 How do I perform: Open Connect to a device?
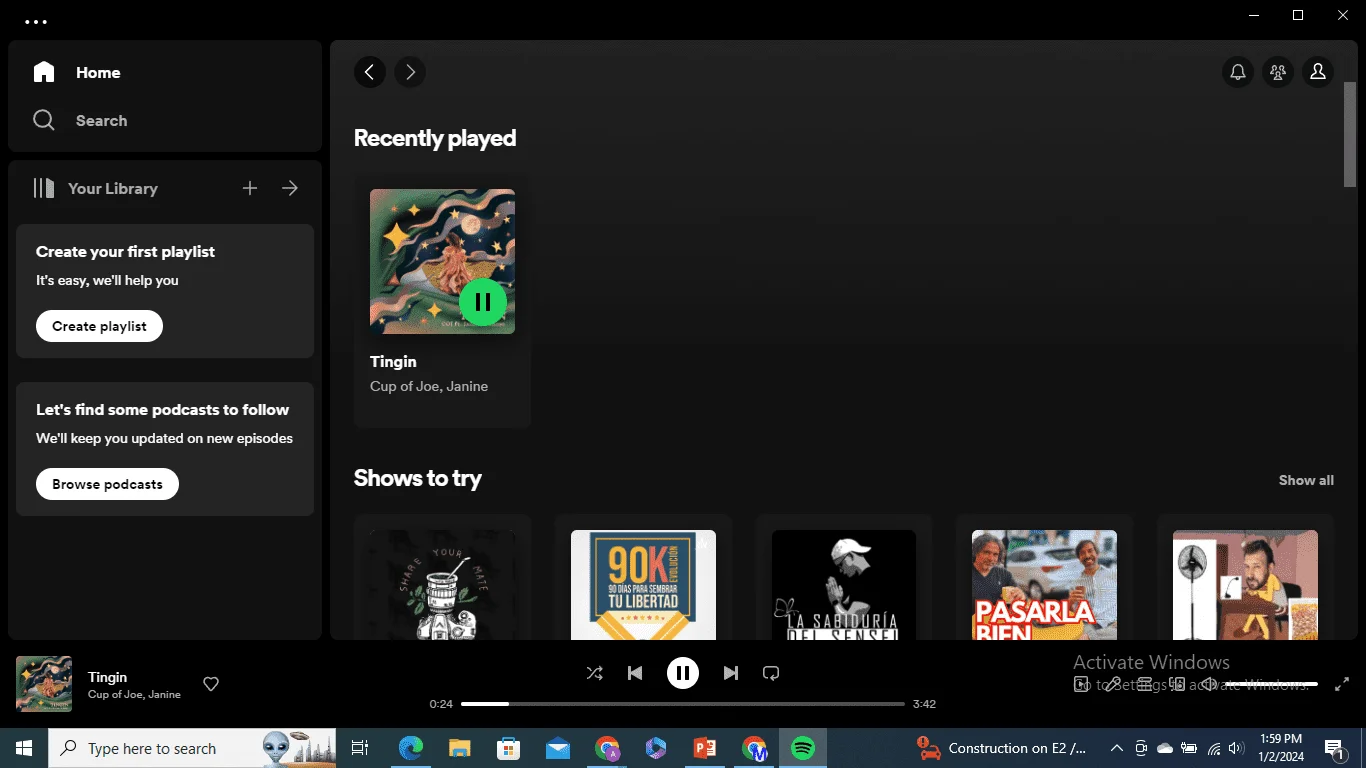click(1177, 684)
